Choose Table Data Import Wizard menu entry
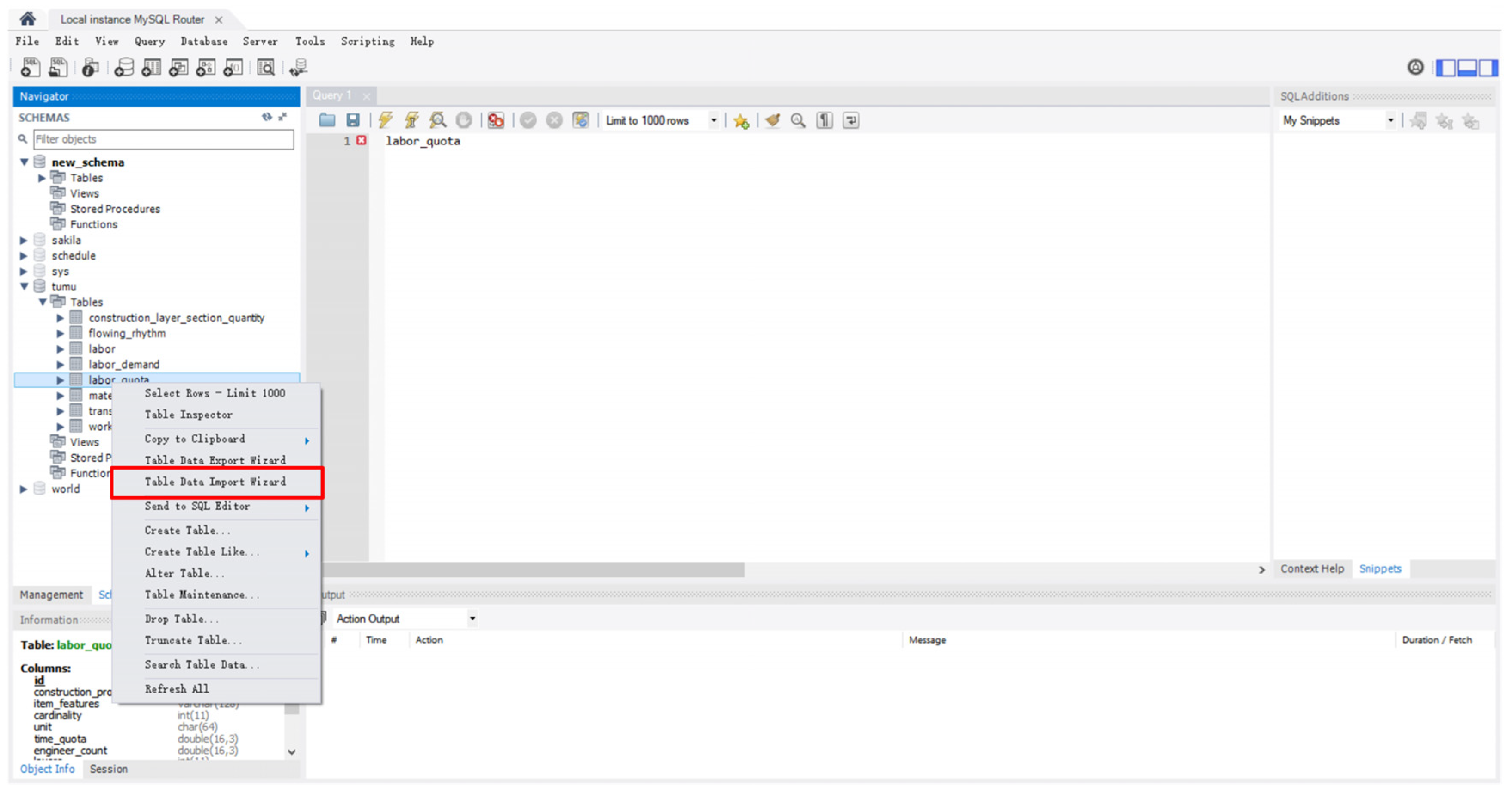Screen dimensions: 1512x794 point(215,482)
